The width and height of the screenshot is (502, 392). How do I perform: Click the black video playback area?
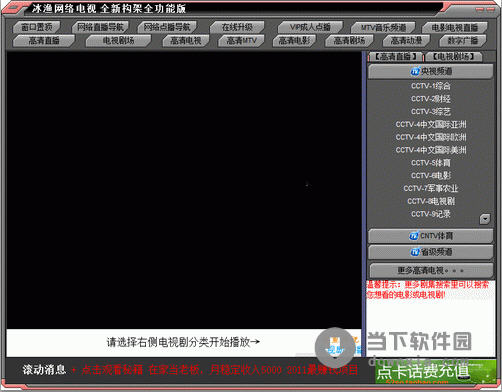tap(184, 190)
